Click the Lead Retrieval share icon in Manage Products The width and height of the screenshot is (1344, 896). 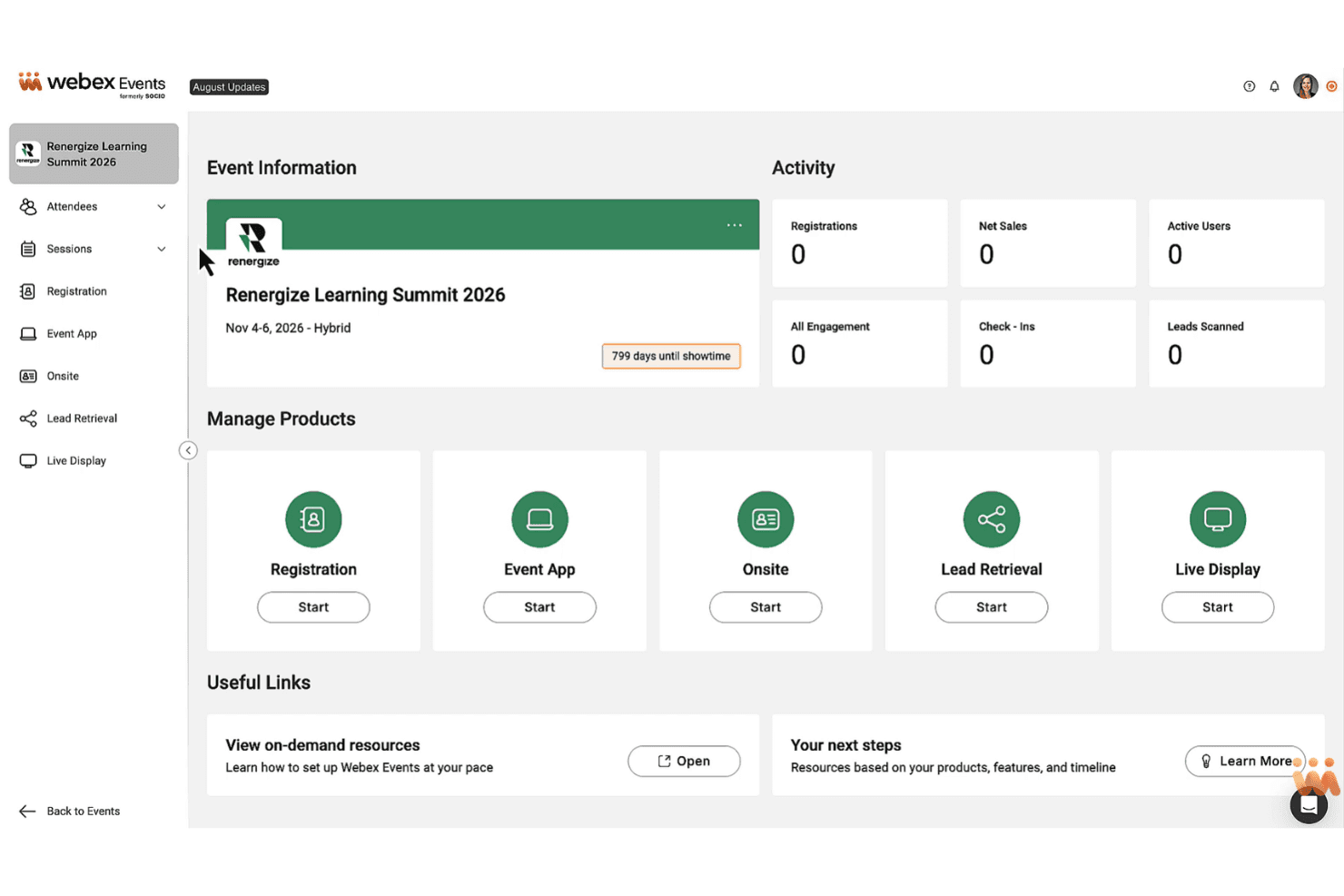point(992,519)
